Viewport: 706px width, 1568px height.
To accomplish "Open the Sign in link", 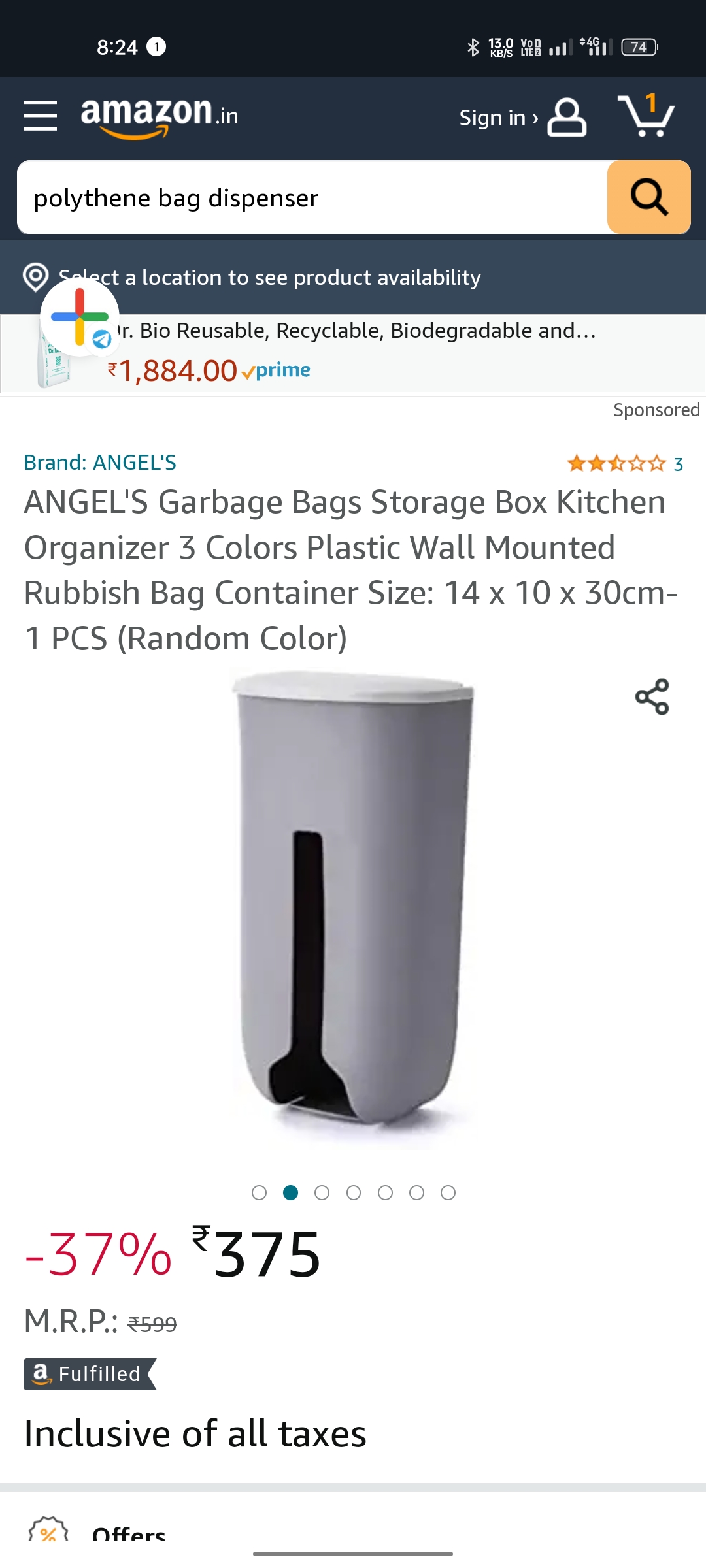I will click(499, 118).
